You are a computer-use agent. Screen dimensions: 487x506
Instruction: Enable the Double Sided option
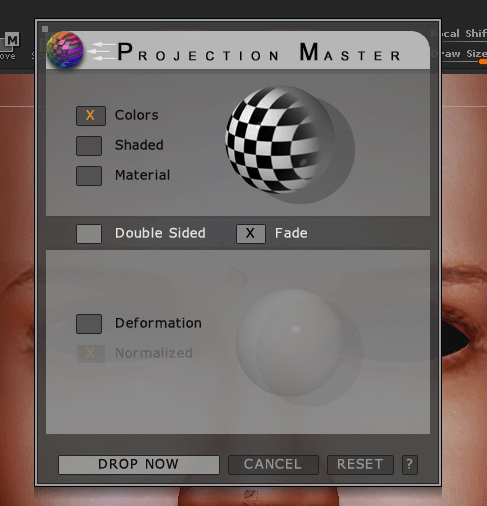(x=89, y=234)
